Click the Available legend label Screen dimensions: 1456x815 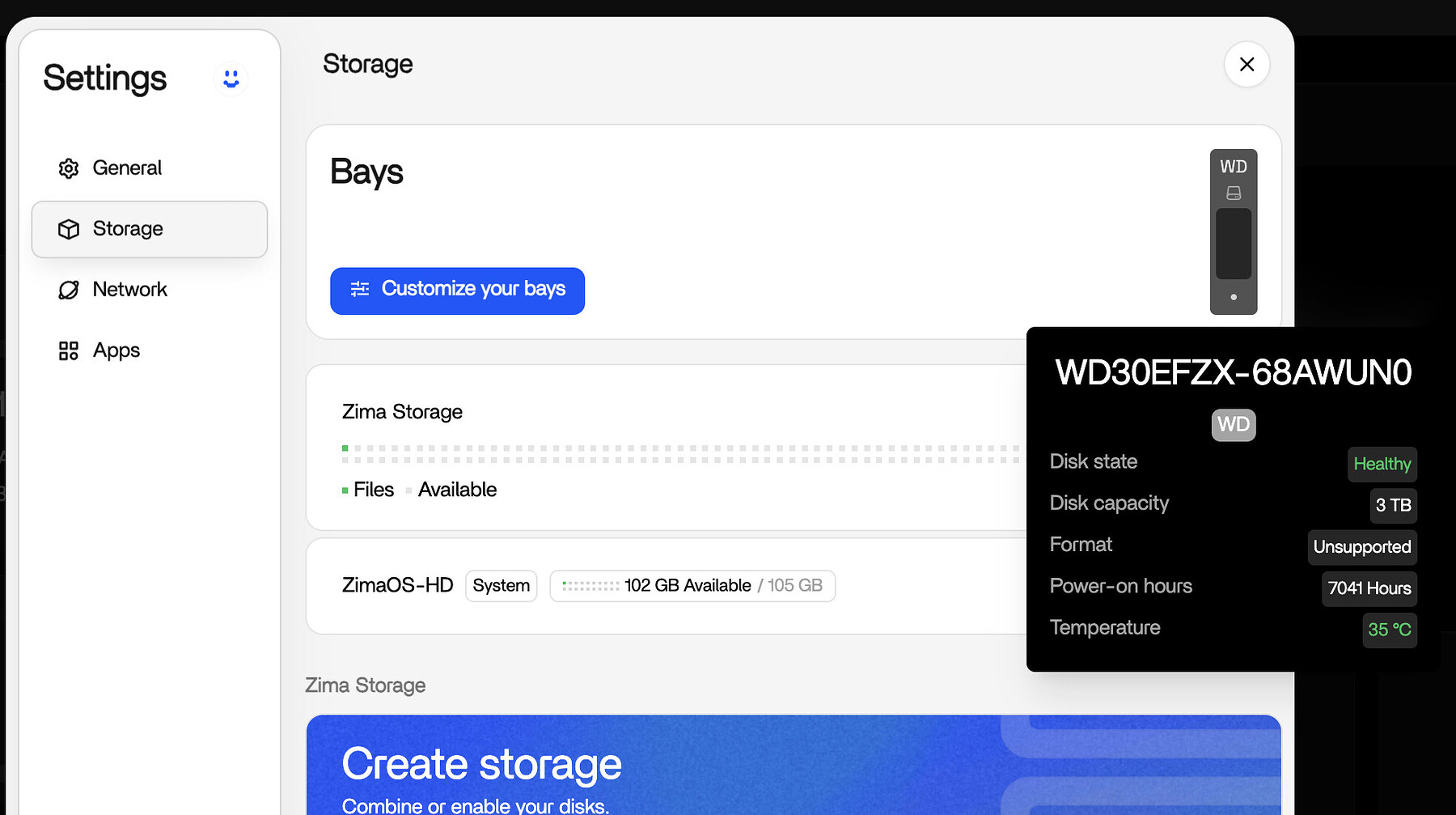(457, 490)
